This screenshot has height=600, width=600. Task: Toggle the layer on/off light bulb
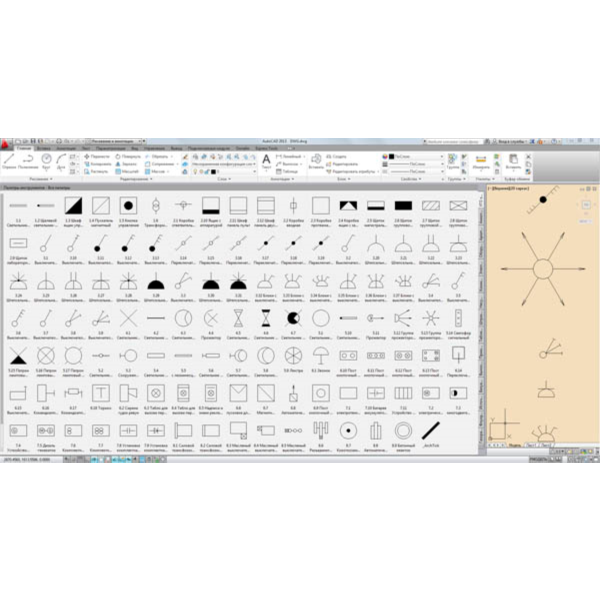pos(195,172)
